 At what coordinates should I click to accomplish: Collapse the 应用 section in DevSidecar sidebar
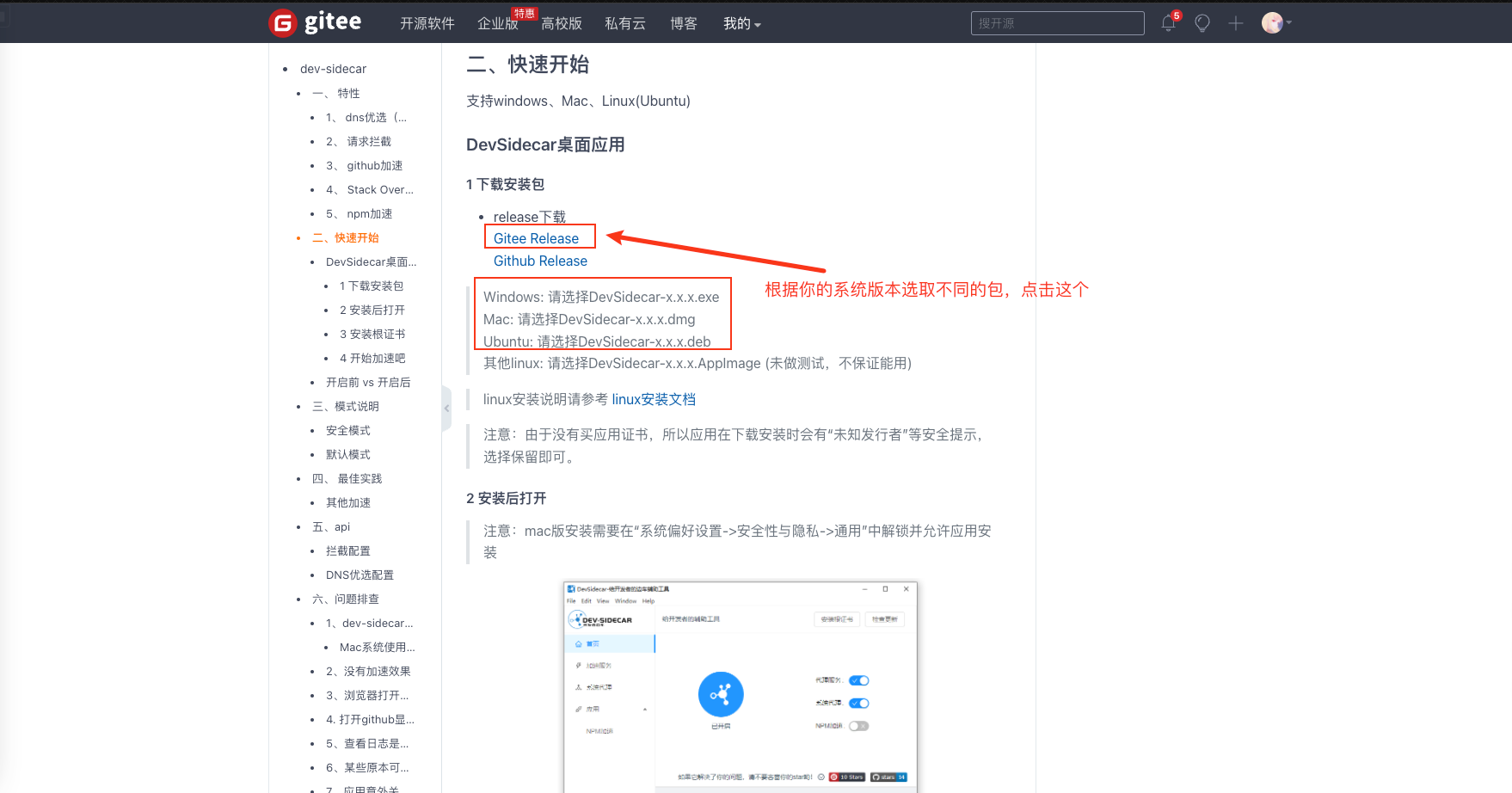[645, 709]
